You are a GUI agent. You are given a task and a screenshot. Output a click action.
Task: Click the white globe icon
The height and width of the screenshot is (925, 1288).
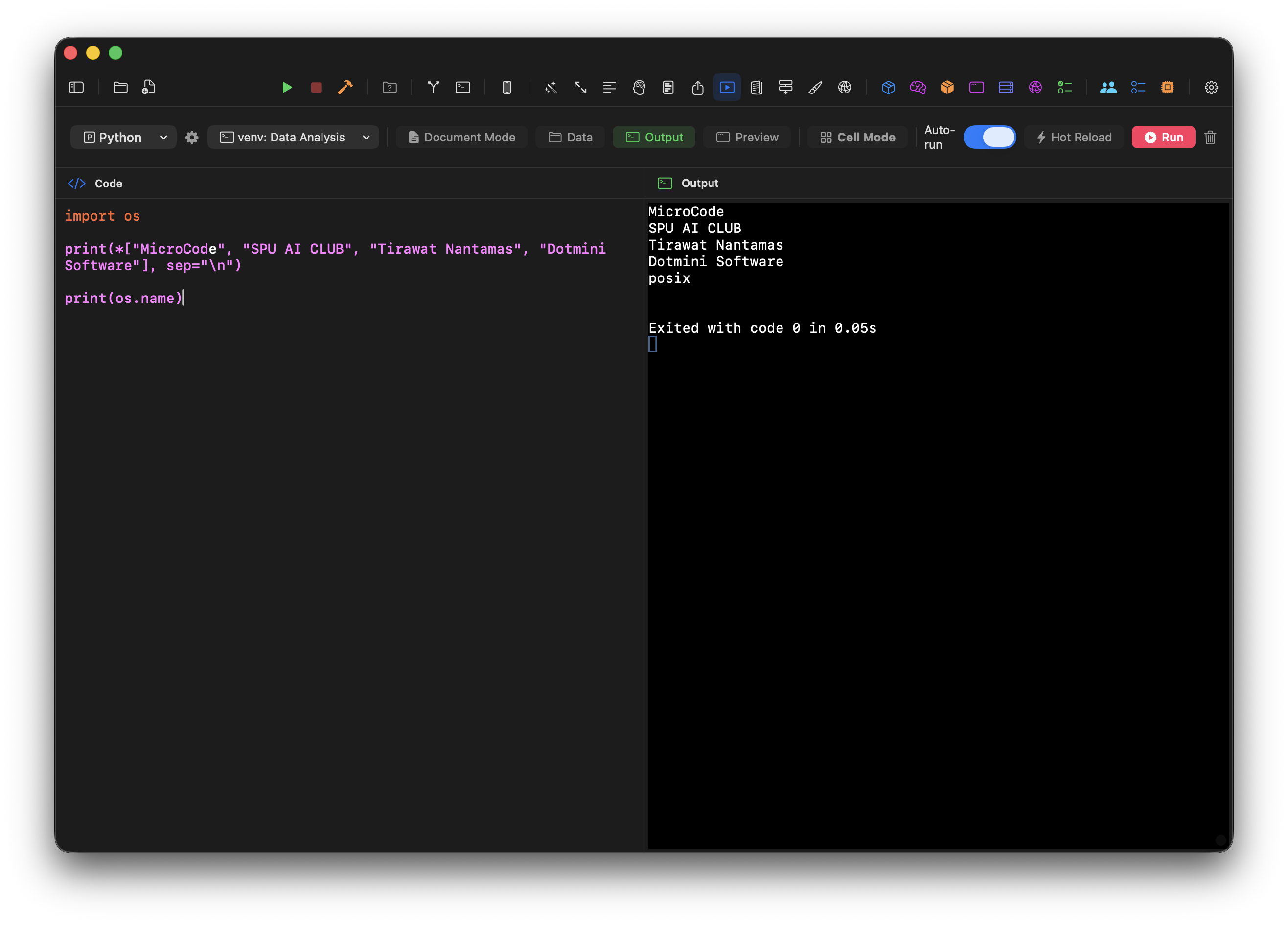845,88
